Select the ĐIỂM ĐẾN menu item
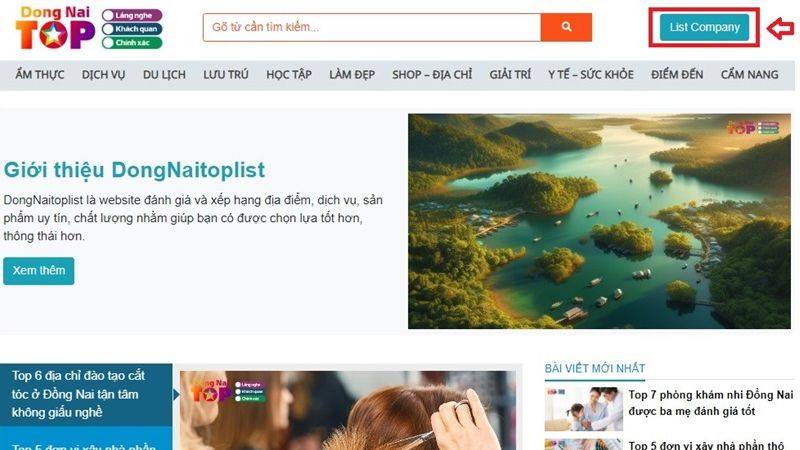 click(x=677, y=74)
